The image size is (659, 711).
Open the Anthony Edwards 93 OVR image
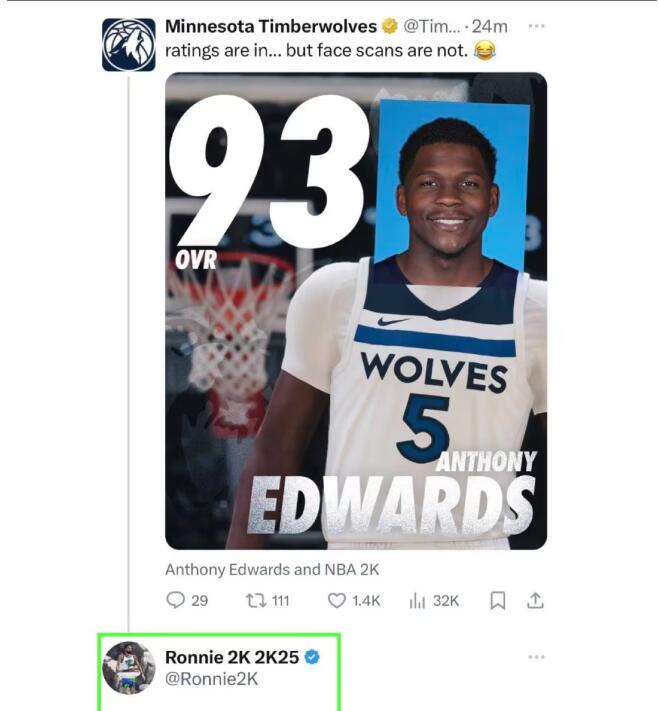coord(356,311)
